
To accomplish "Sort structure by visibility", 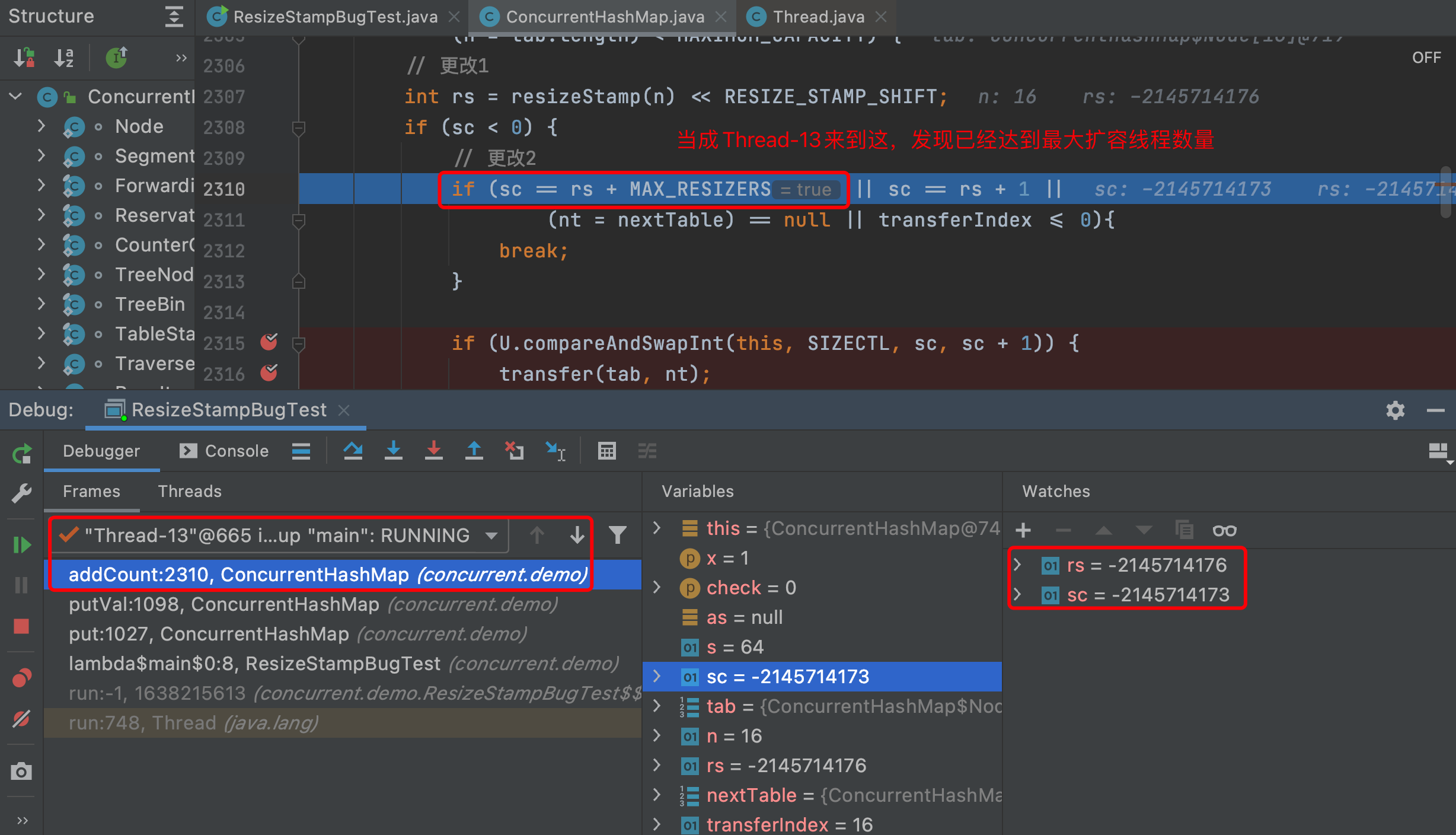I will coord(24,58).
